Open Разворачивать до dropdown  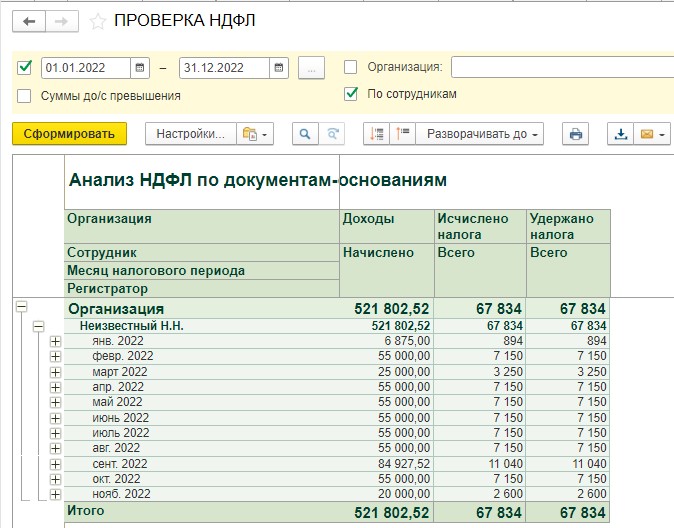pyautogui.click(x=480, y=134)
